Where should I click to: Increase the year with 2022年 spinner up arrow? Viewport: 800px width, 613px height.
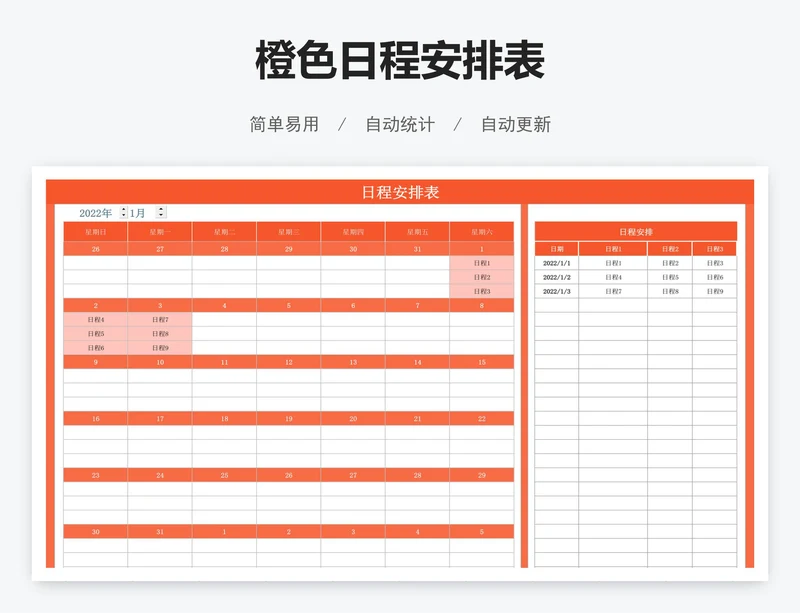[124, 210]
